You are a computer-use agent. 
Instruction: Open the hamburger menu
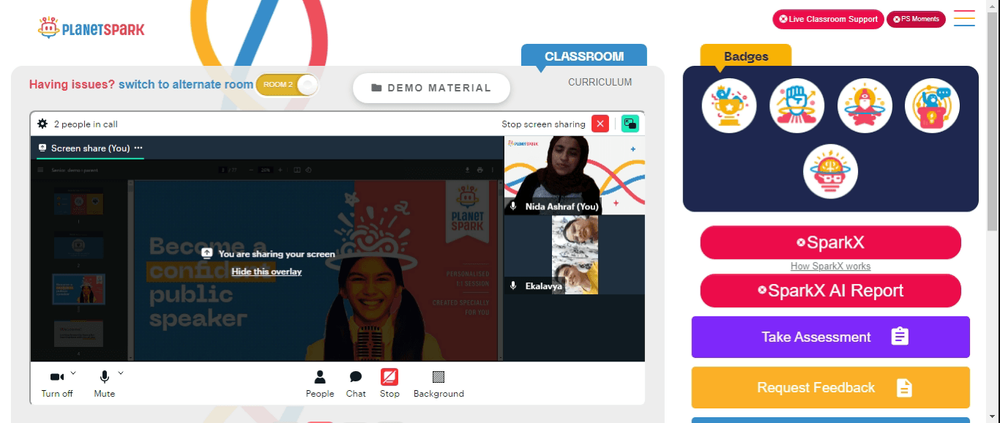pos(964,18)
